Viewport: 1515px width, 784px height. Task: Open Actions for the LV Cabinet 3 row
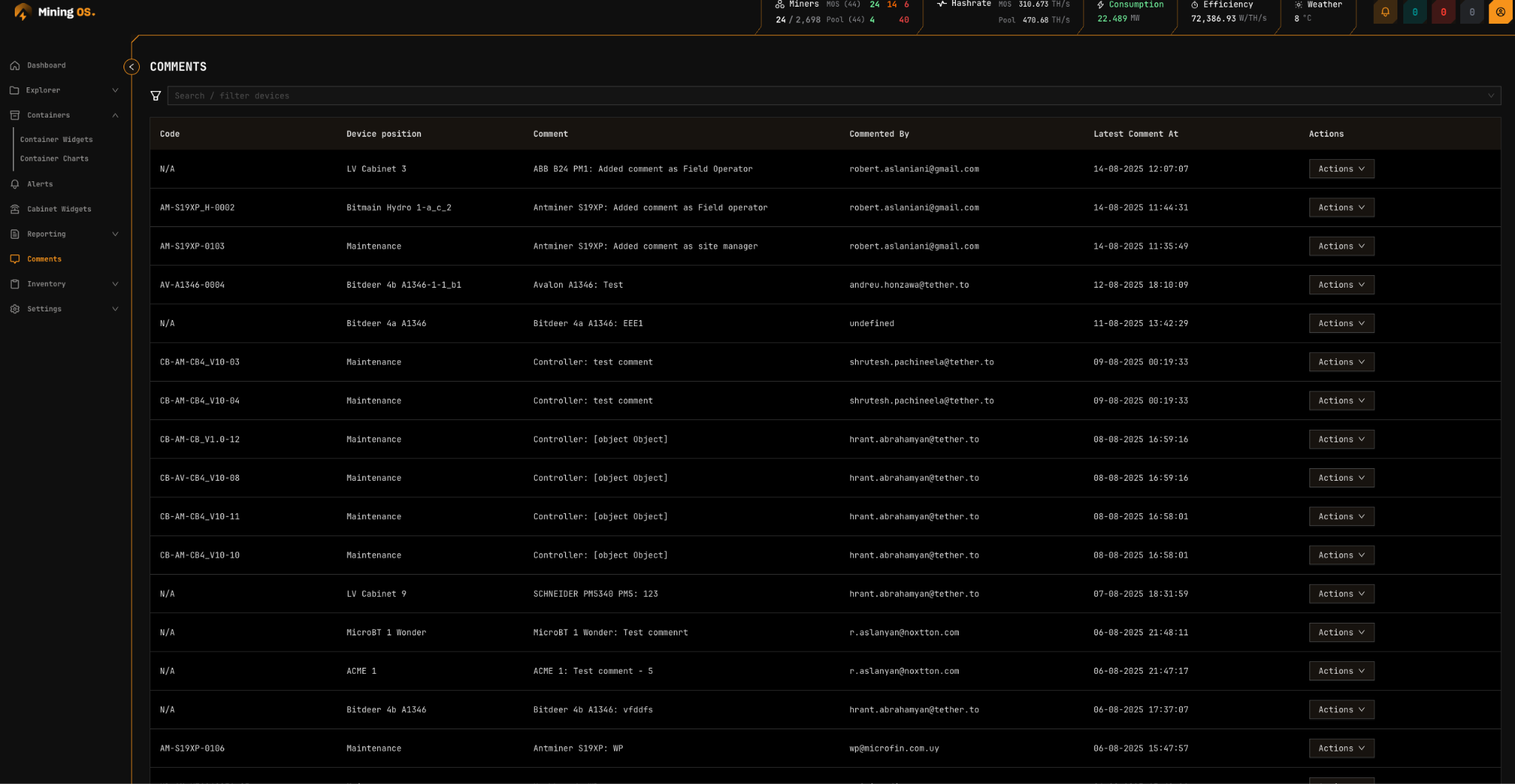coord(1340,169)
